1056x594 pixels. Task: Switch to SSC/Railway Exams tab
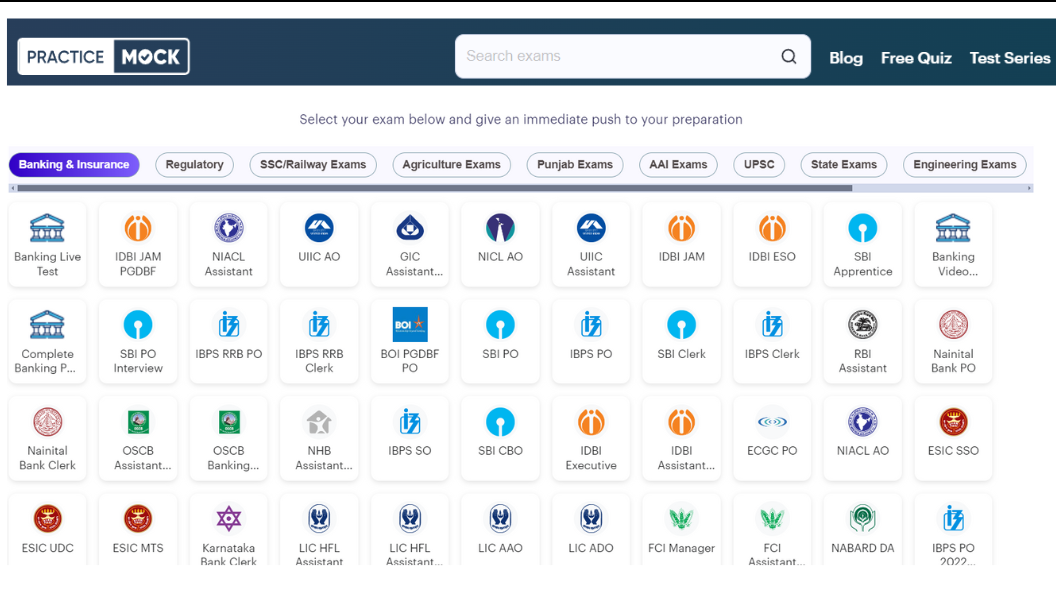[x=313, y=164]
